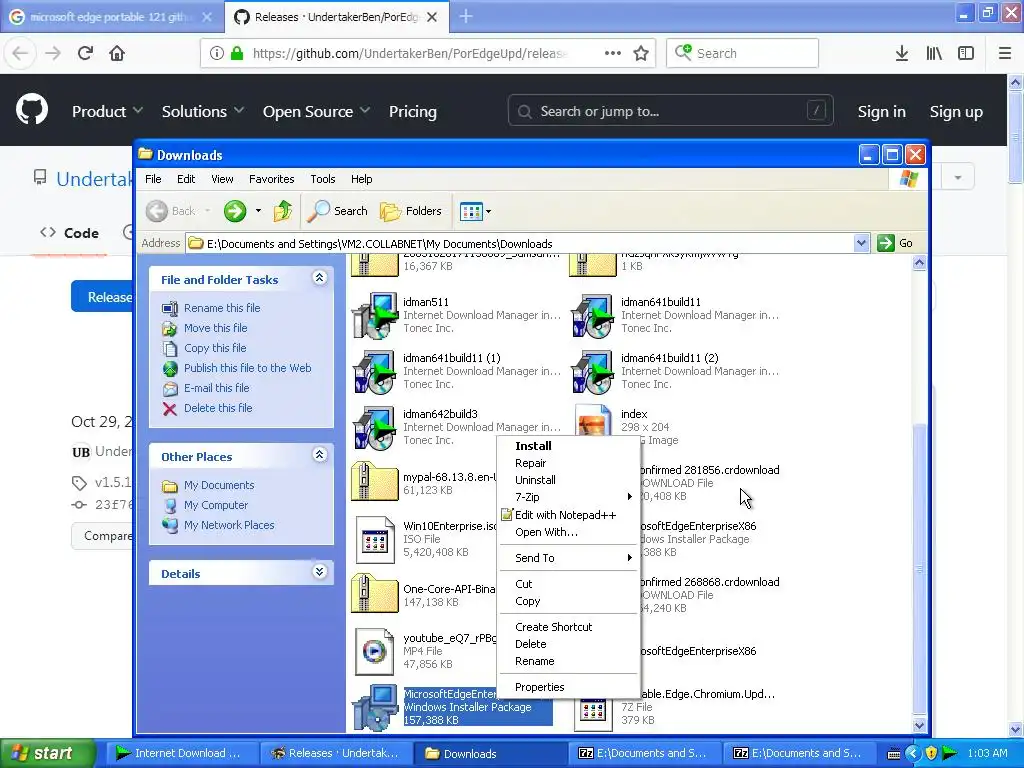
Task: Select the mypal-68.13.8 zip archive icon
Action: [375, 482]
